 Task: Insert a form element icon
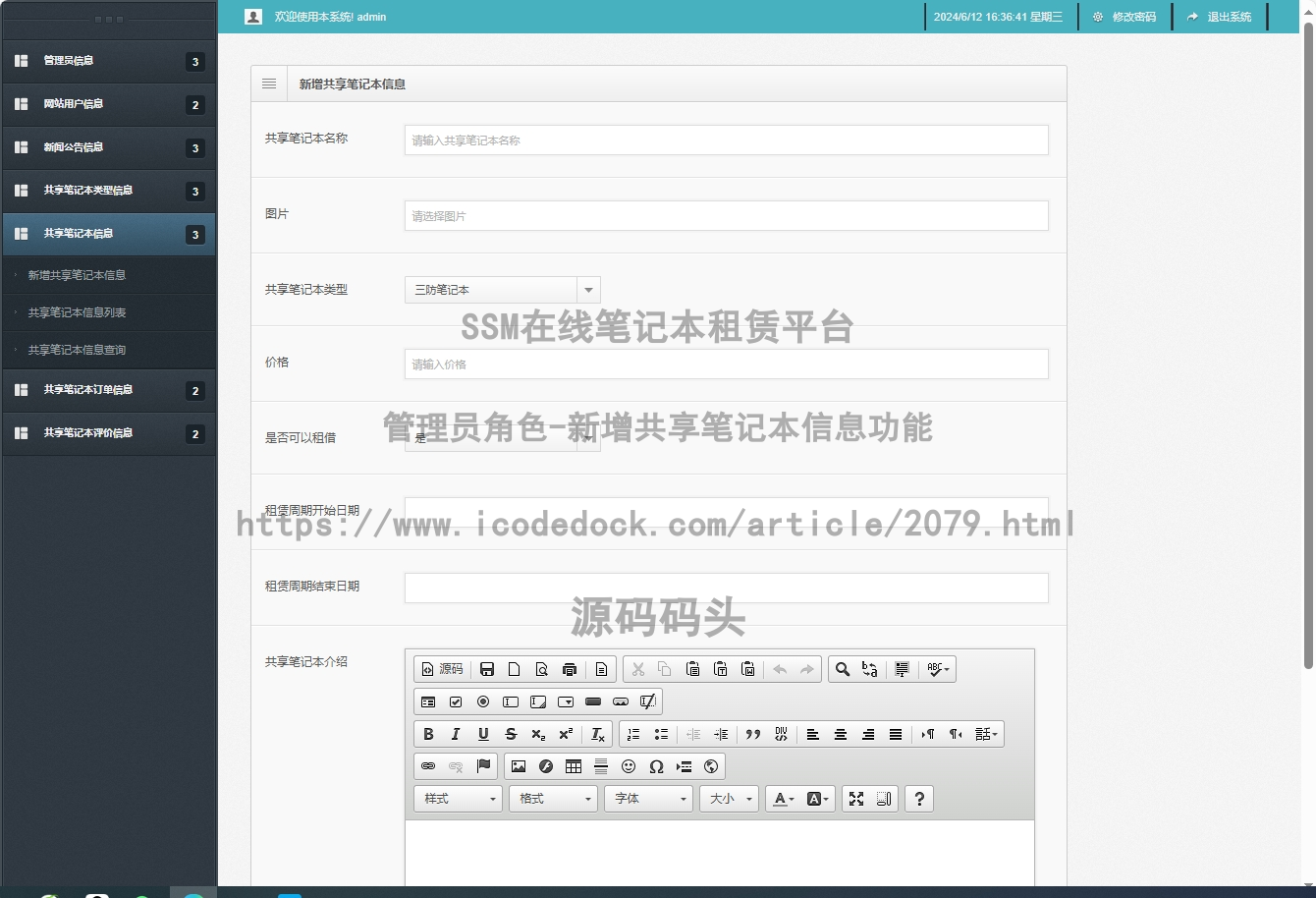428,702
